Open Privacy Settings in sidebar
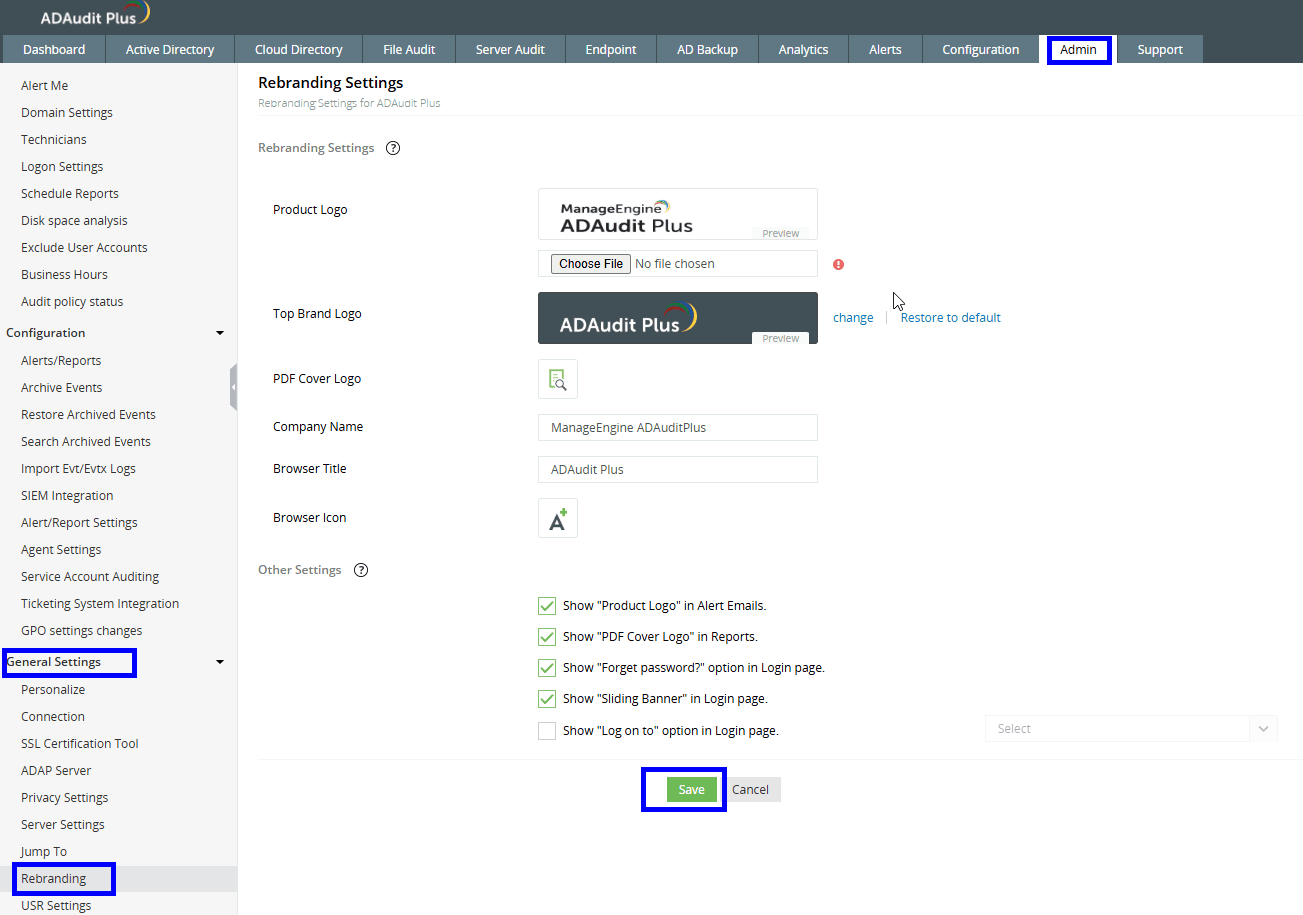This screenshot has width=1303, height=915. tap(65, 798)
